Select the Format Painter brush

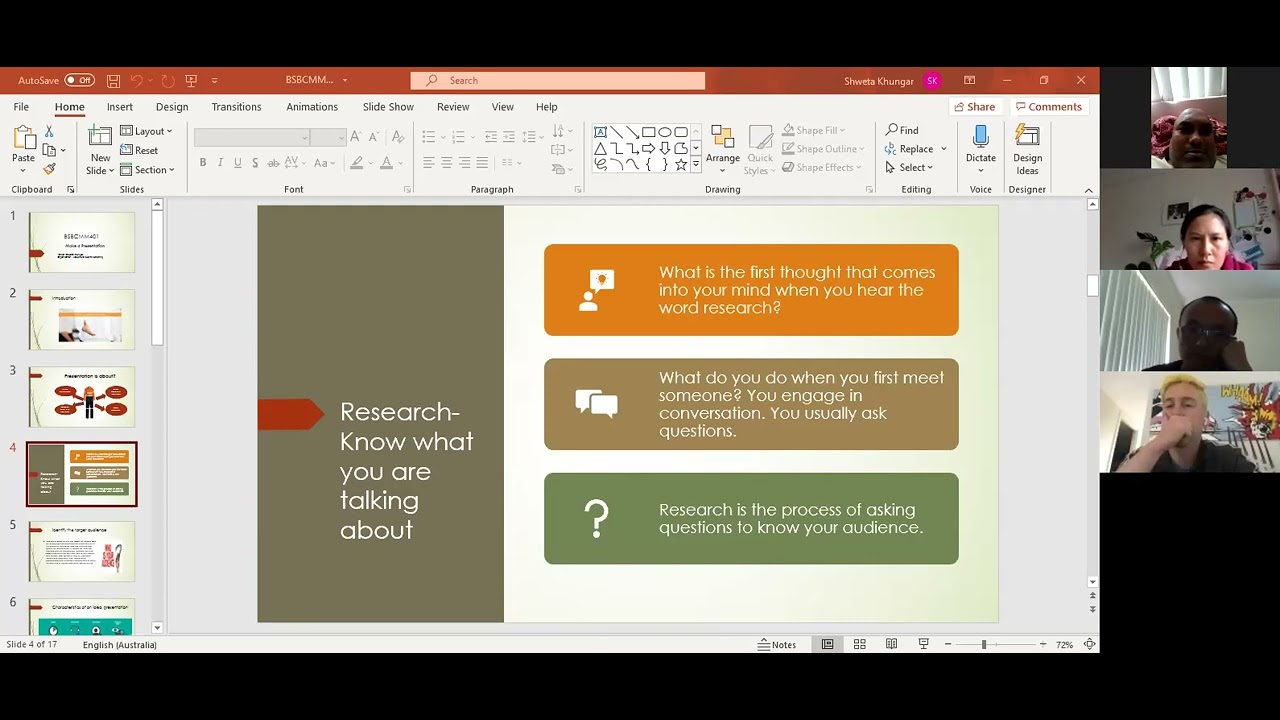pyautogui.click(x=49, y=169)
